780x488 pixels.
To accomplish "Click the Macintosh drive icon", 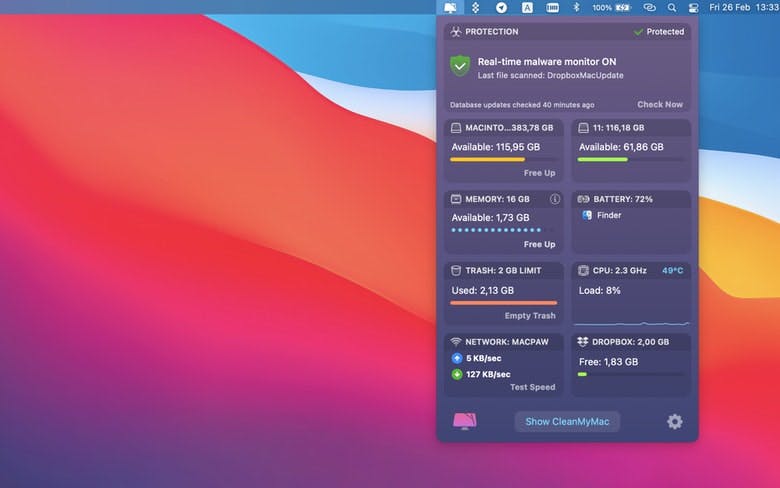I will (456, 128).
